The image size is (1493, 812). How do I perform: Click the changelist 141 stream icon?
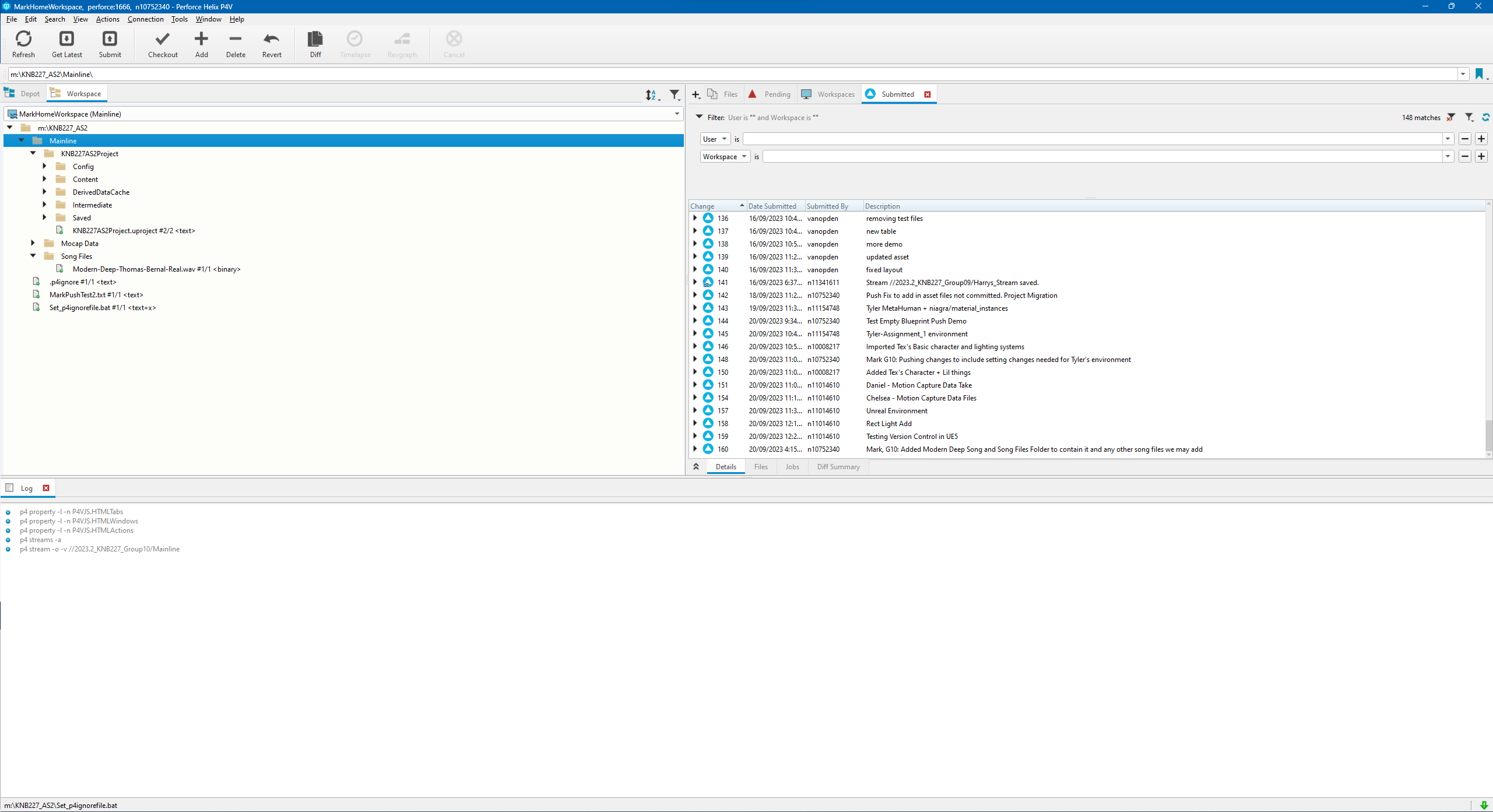coord(708,282)
